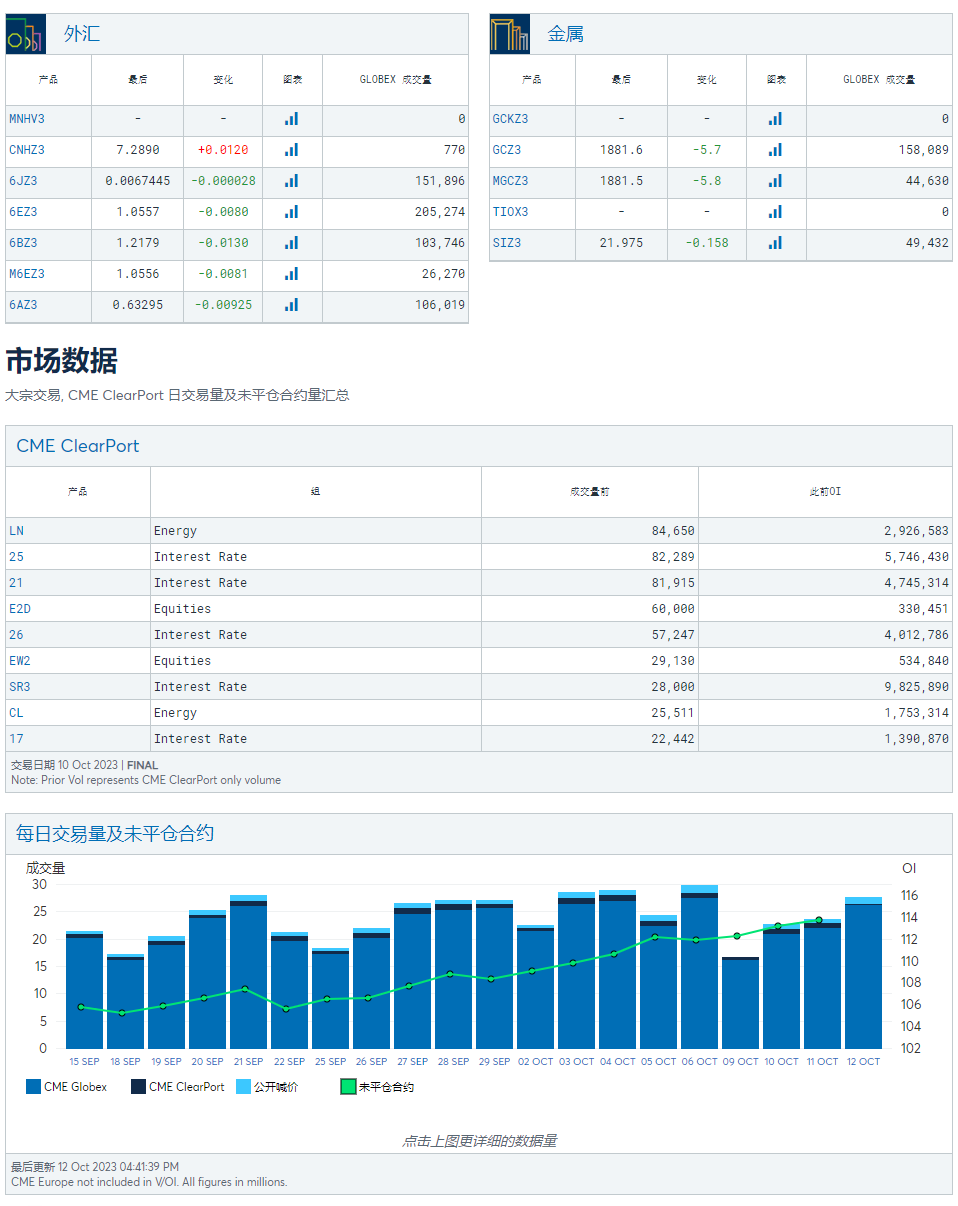The width and height of the screenshot is (958, 1206).
Task: Open the chart icon for GCZ3
Action: [775, 150]
